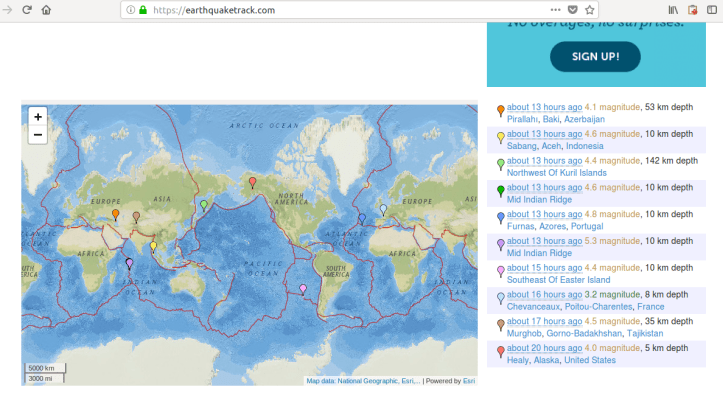This screenshot has height=393, width=723.
Task: Click pink pin beside Easter Island entry
Action: click(x=501, y=271)
